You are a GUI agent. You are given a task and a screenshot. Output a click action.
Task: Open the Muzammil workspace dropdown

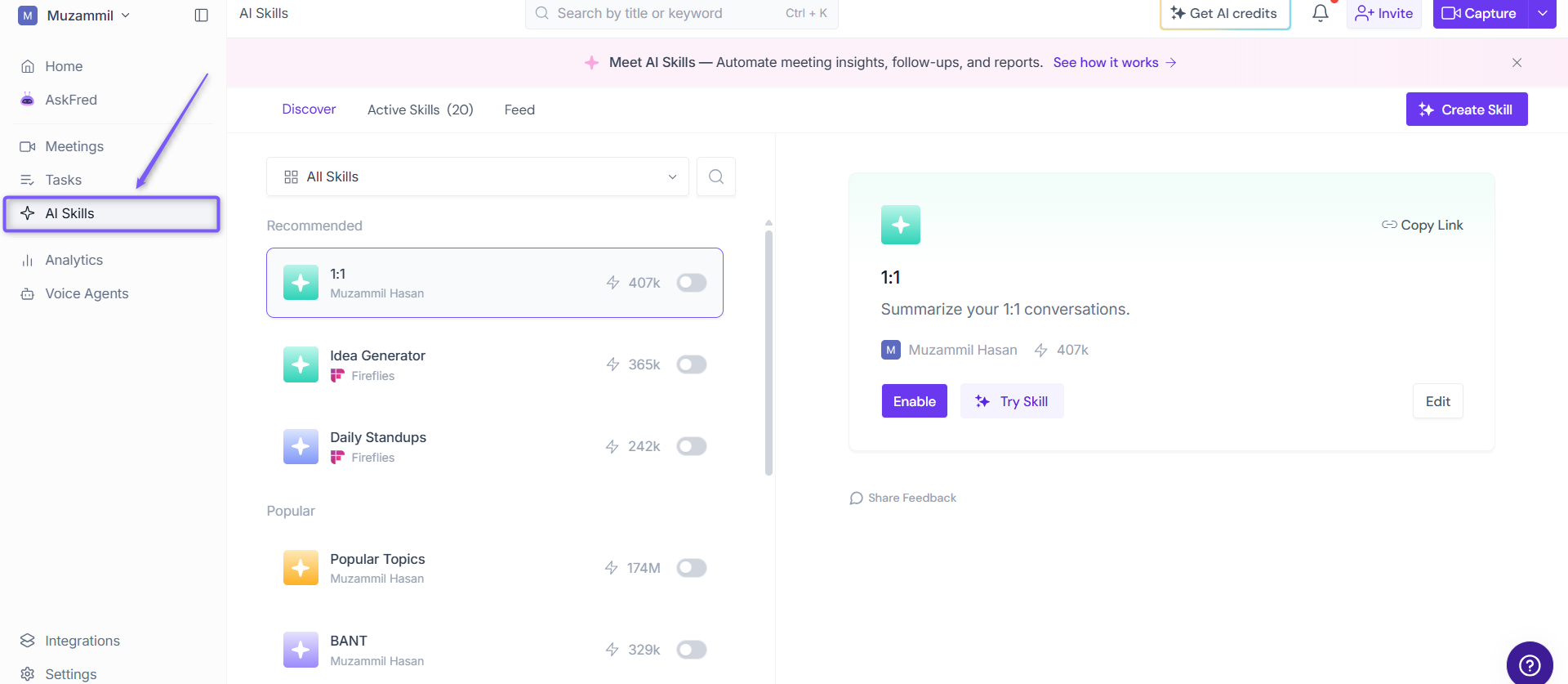click(74, 16)
